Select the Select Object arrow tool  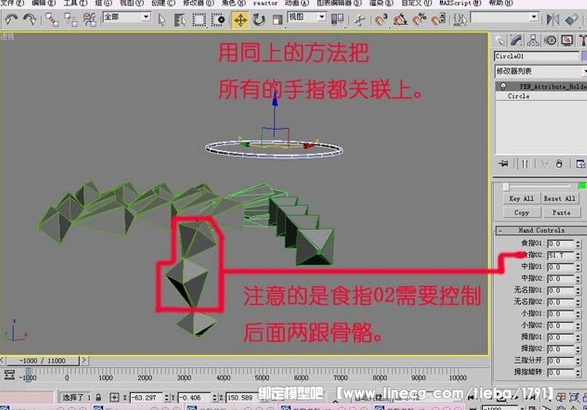(x=161, y=20)
